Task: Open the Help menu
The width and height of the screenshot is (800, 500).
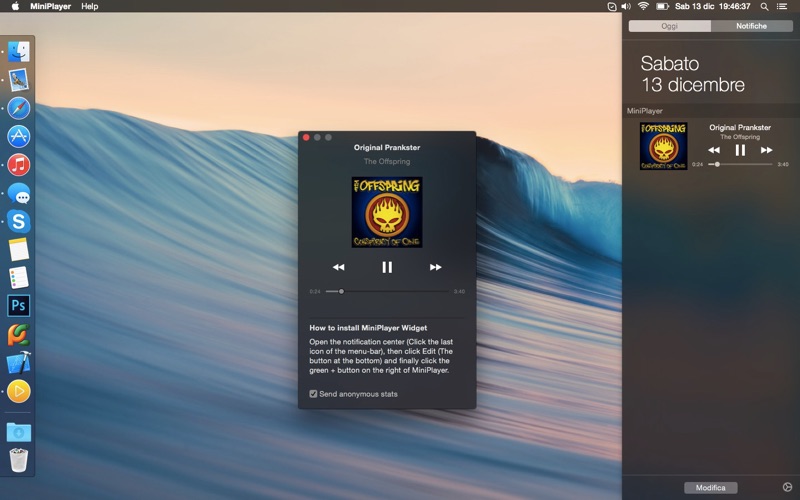Action: pyautogui.click(x=89, y=6)
